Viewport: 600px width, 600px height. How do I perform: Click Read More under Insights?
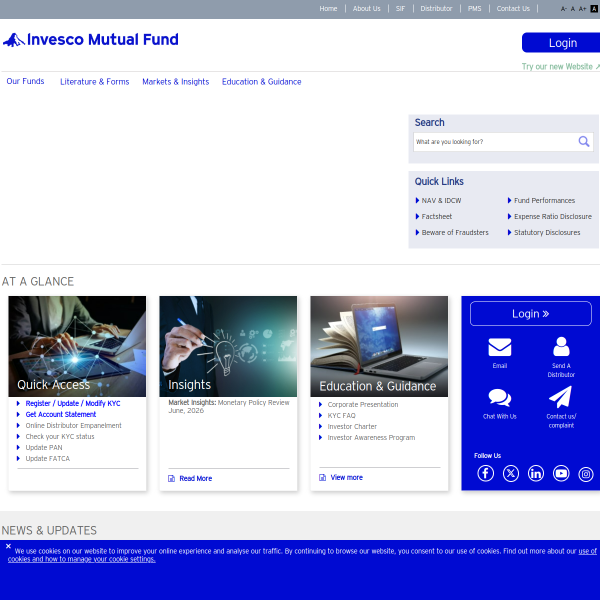[196, 478]
